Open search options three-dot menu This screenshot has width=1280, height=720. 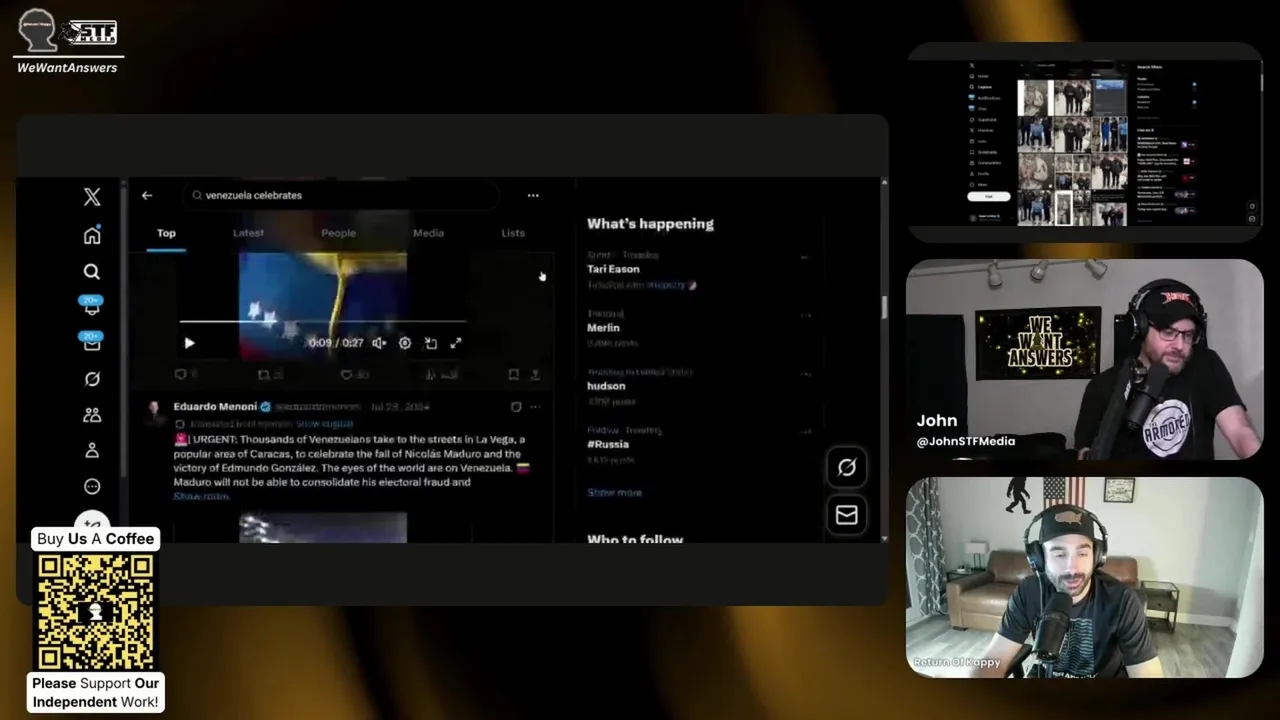click(x=533, y=196)
